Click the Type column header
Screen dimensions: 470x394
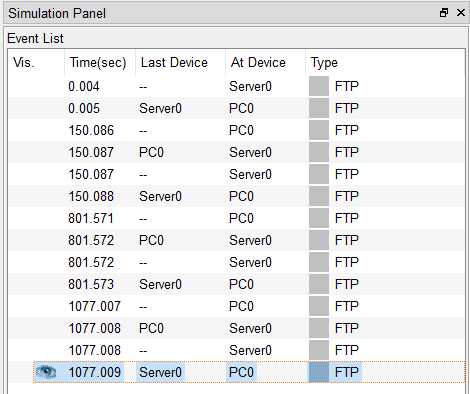click(324, 62)
